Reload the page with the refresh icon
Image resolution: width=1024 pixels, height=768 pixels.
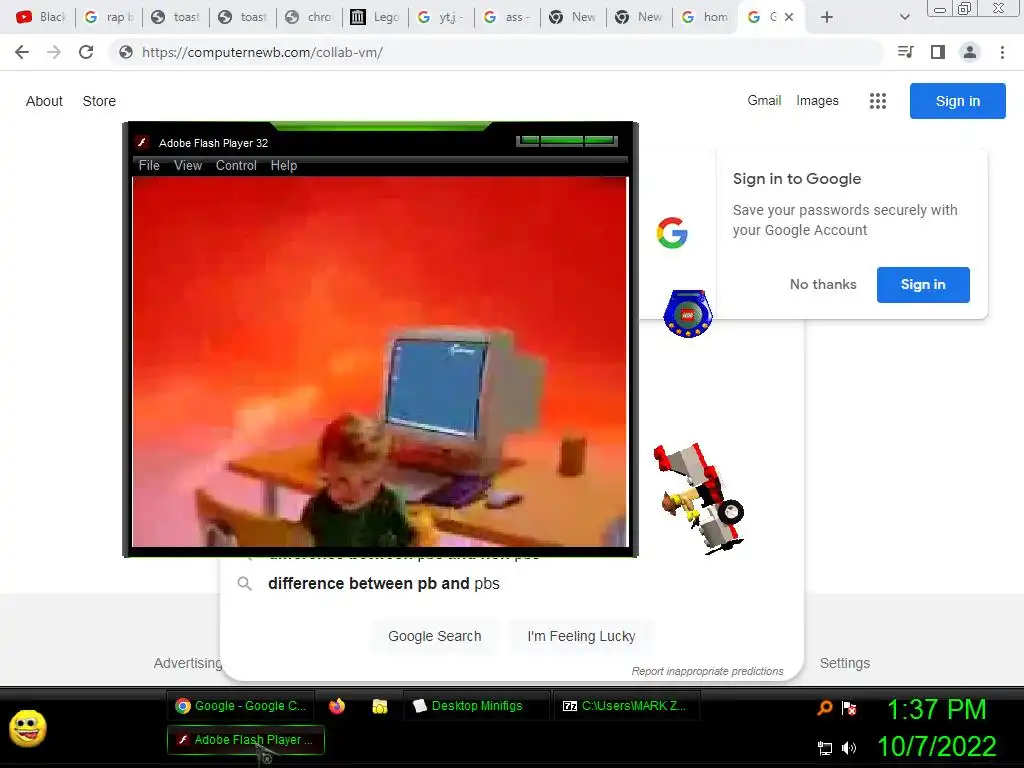coord(86,52)
